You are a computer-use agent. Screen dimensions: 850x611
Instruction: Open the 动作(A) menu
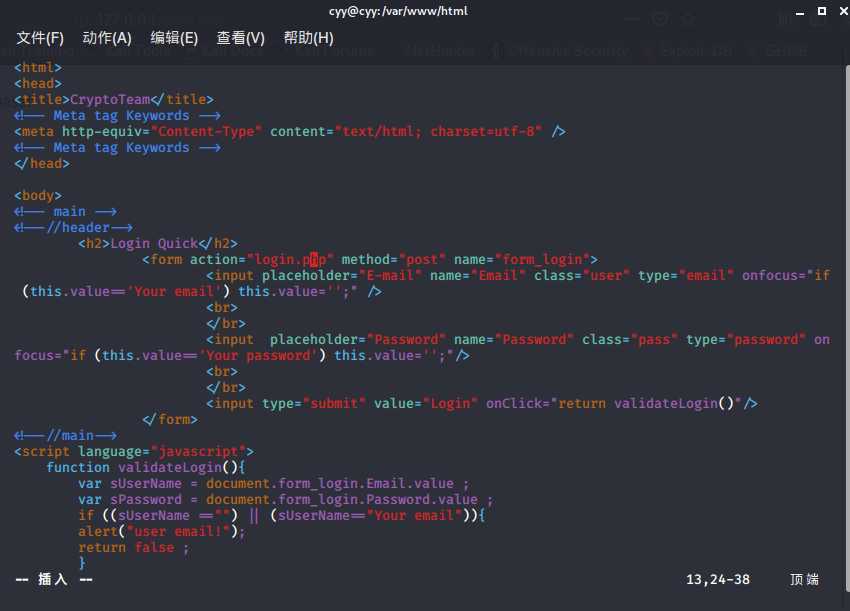[107, 38]
